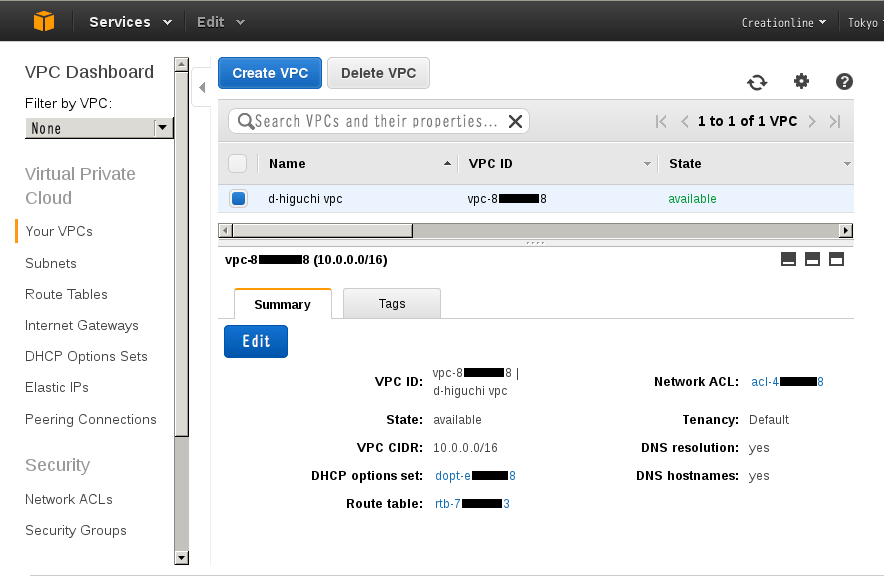Click the pane divider resize handle dots
Viewport: 884px width, 576px height.
pos(535,243)
